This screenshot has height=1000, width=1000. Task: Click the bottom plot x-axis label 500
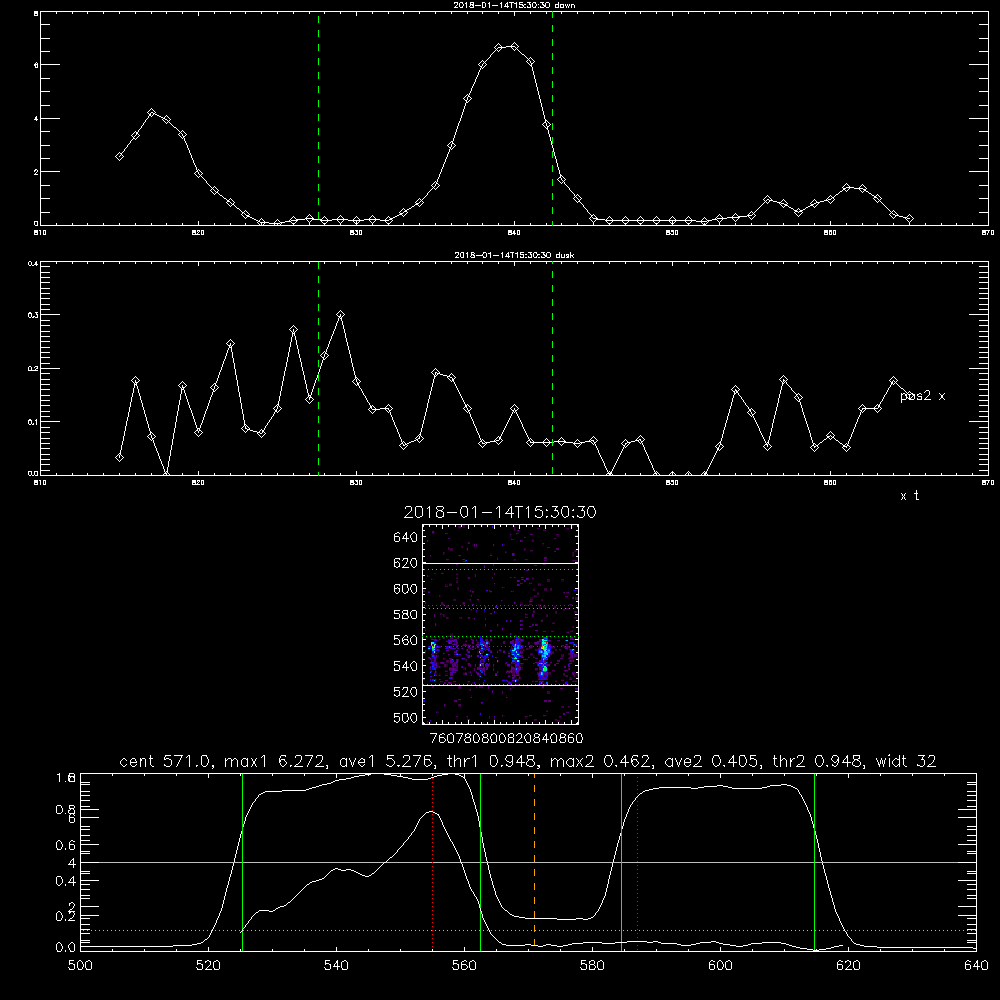(x=80, y=966)
